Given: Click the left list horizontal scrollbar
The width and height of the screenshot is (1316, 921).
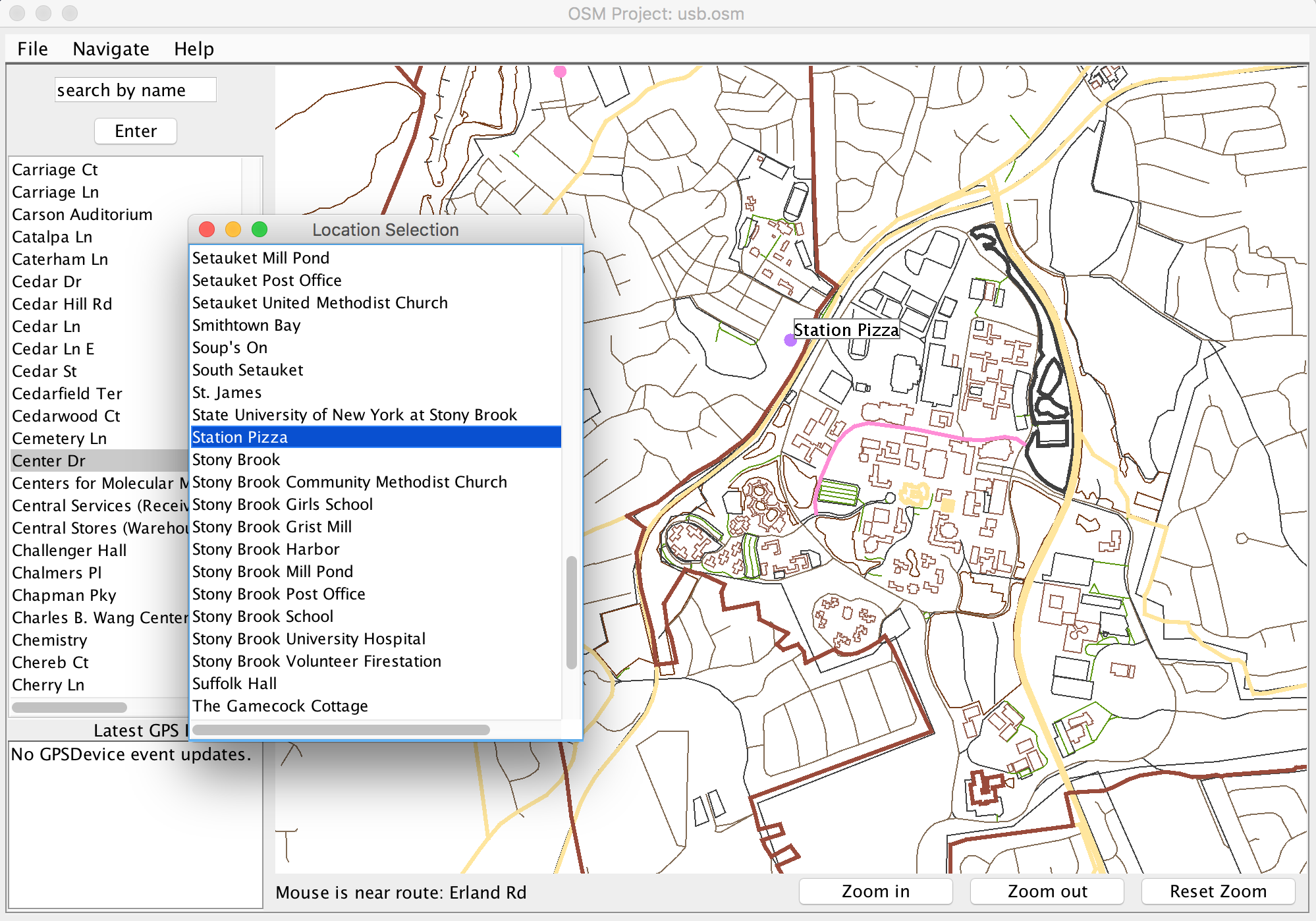Looking at the screenshot, I should pyautogui.click(x=69, y=708).
